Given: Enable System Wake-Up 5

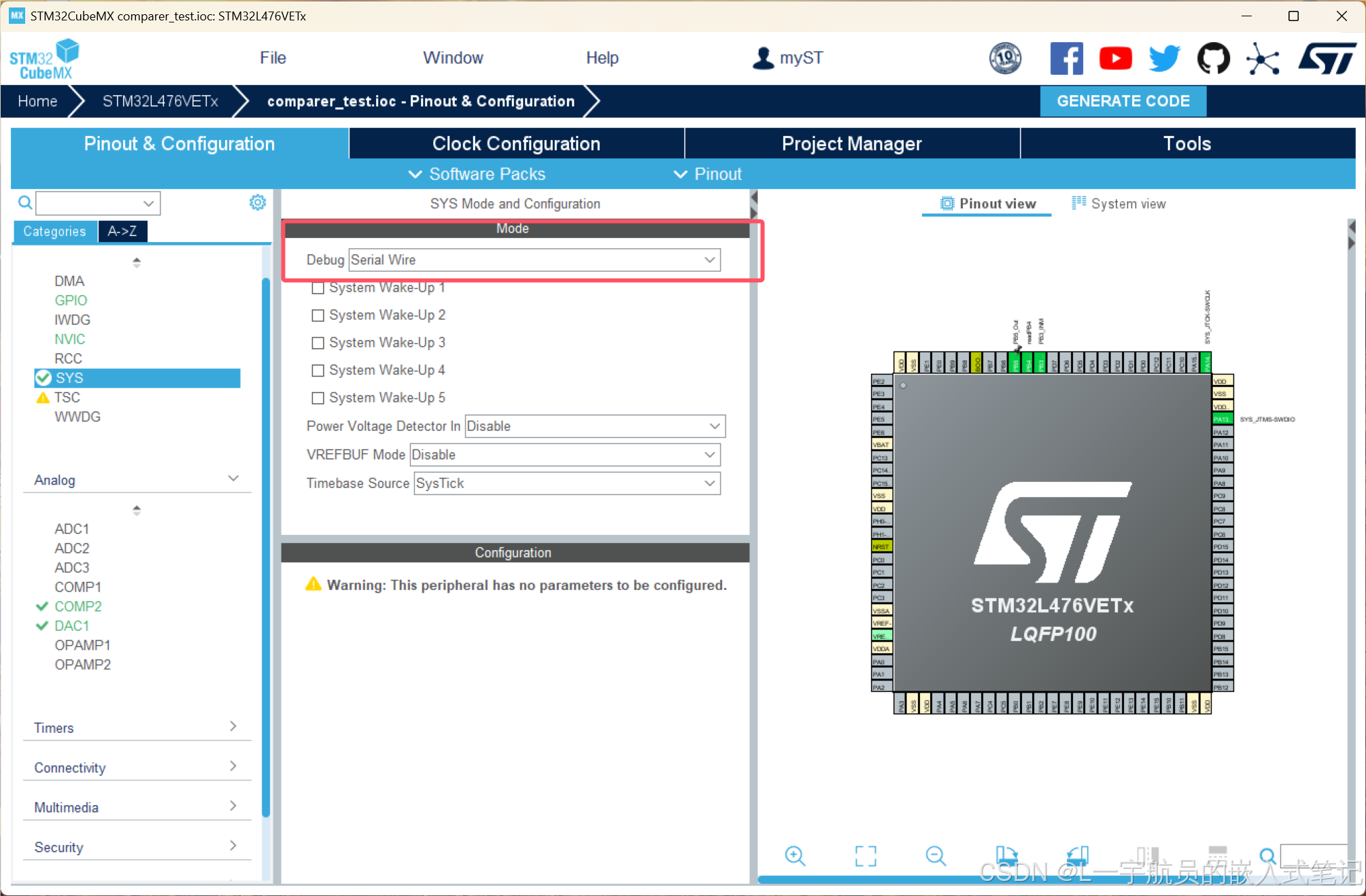Looking at the screenshot, I should pos(318,398).
